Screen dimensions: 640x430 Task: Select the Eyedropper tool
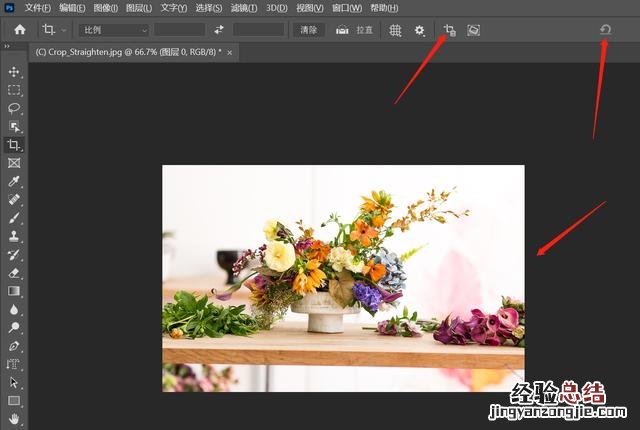coord(14,181)
